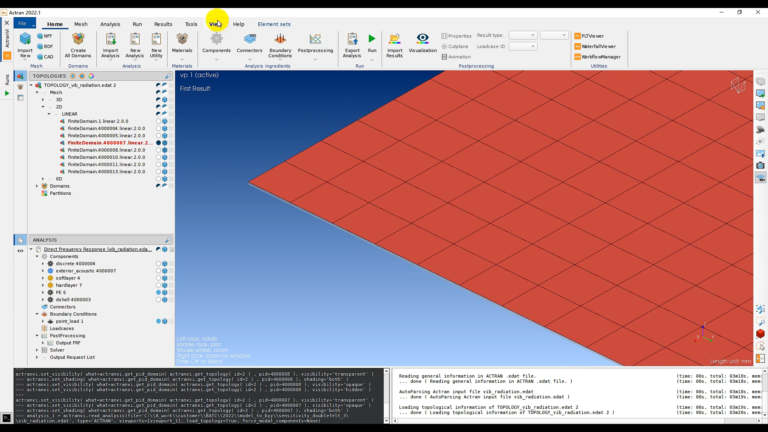Click the search icon in Topologies panel
The image size is (768, 432).
[168, 76]
